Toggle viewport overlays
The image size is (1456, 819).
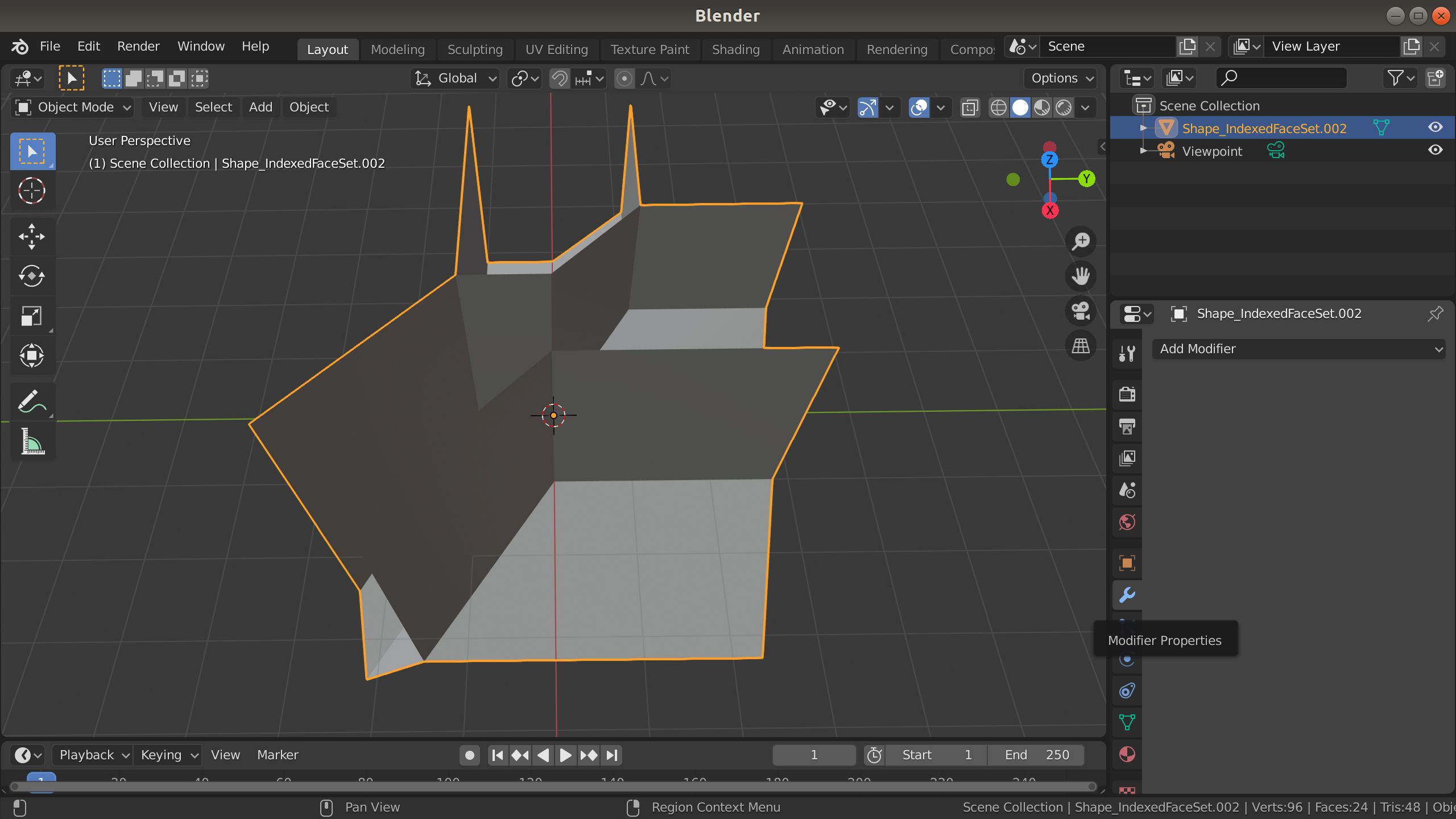point(919,107)
